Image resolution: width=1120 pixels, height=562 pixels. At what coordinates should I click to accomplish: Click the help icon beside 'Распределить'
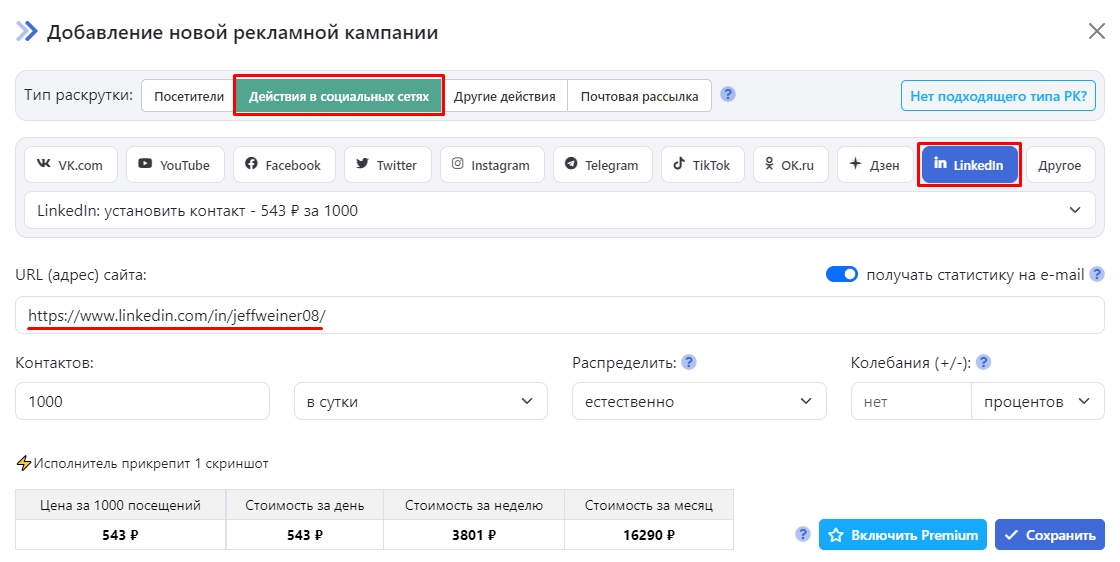pyautogui.click(x=689, y=362)
